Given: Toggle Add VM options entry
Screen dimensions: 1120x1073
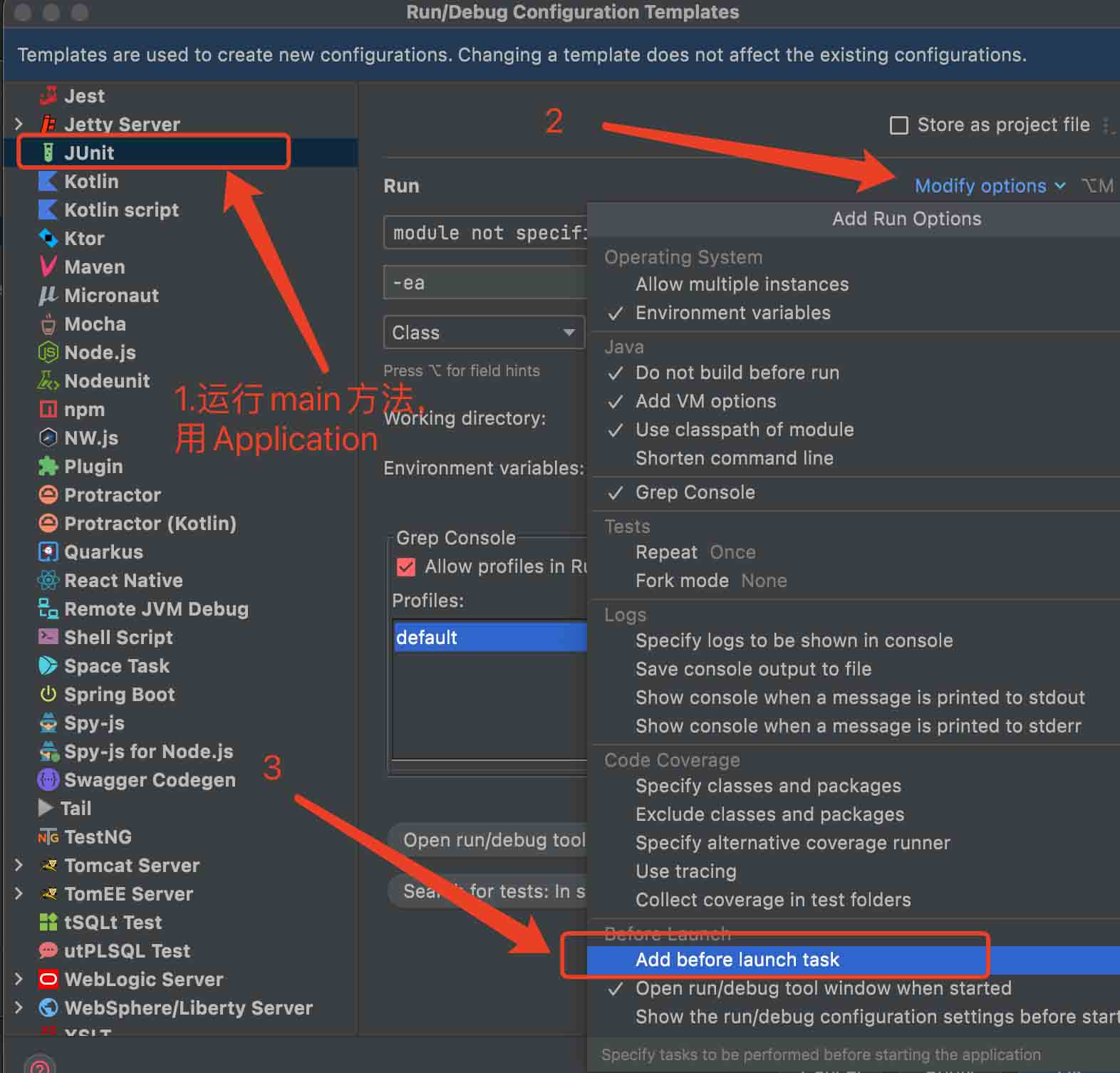Looking at the screenshot, I should click(705, 401).
